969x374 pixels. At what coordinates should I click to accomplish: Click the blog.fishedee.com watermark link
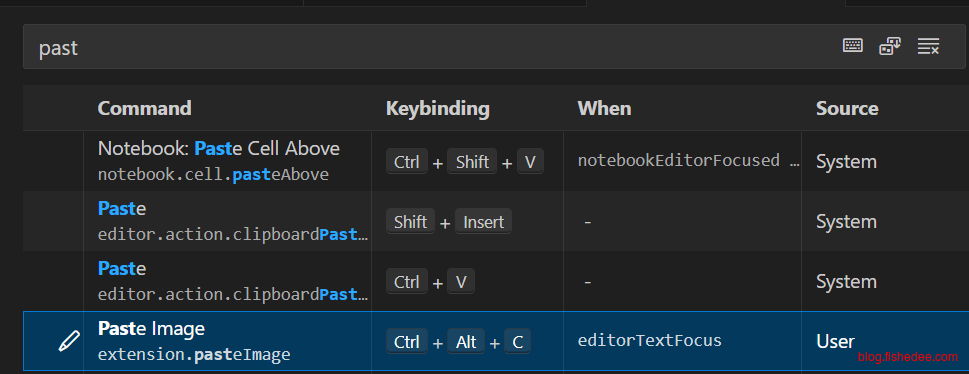(907, 357)
